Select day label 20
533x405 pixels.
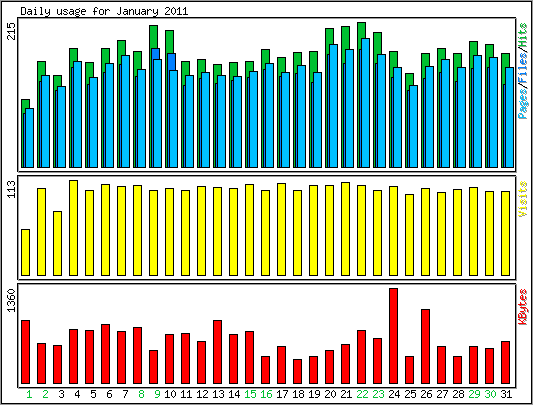(330, 394)
